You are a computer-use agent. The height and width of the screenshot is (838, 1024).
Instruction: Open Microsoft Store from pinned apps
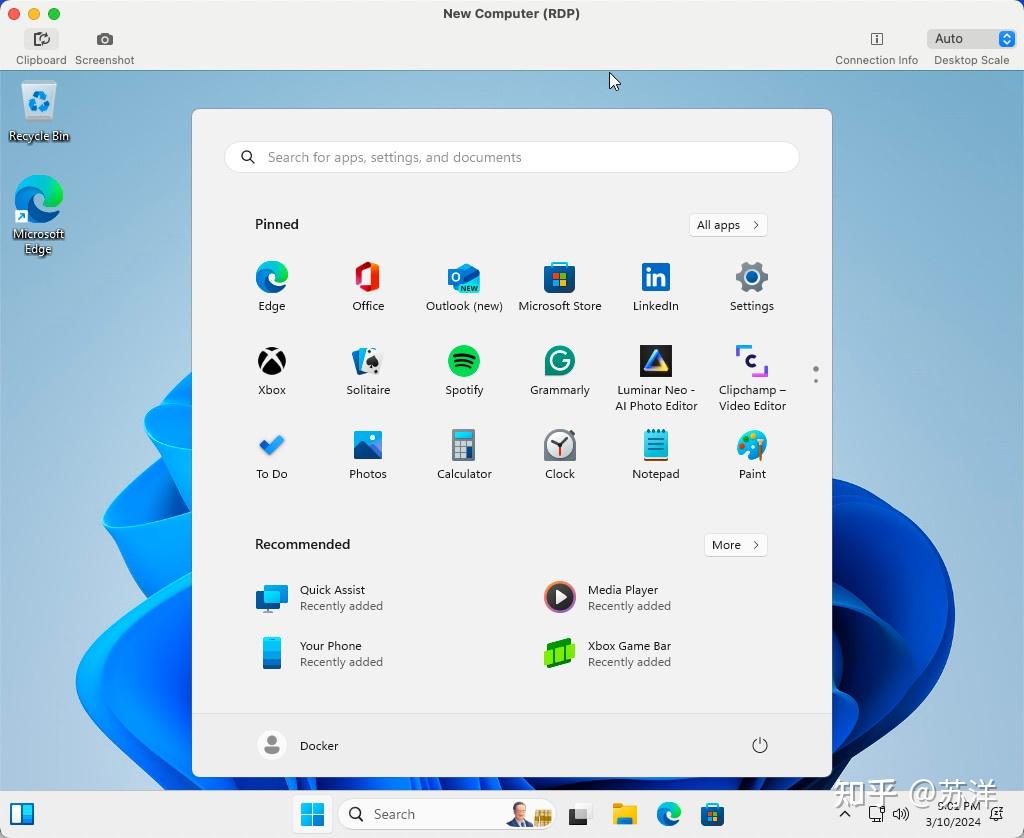tap(560, 287)
